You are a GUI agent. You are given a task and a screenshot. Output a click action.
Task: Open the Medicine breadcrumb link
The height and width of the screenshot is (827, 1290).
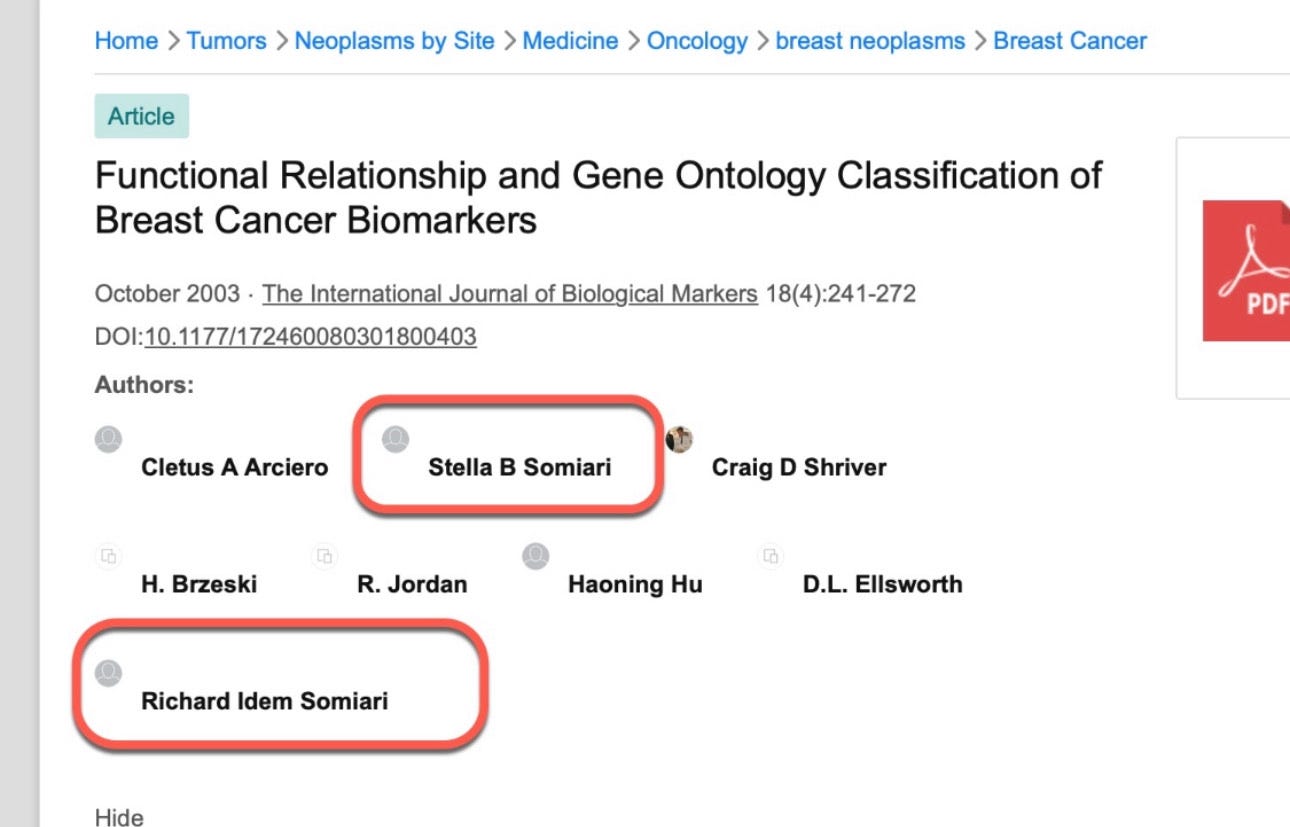tap(570, 41)
